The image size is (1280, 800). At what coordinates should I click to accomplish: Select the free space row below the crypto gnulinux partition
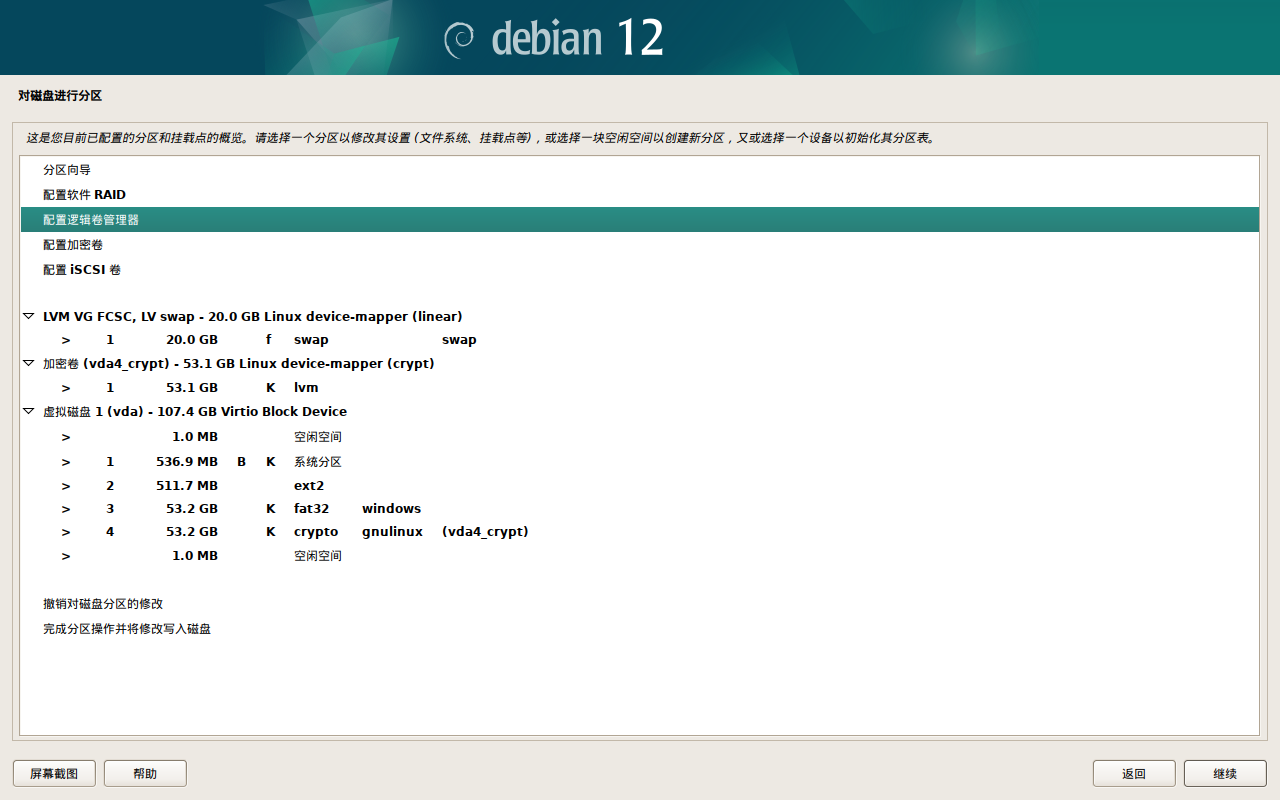tap(639, 556)
